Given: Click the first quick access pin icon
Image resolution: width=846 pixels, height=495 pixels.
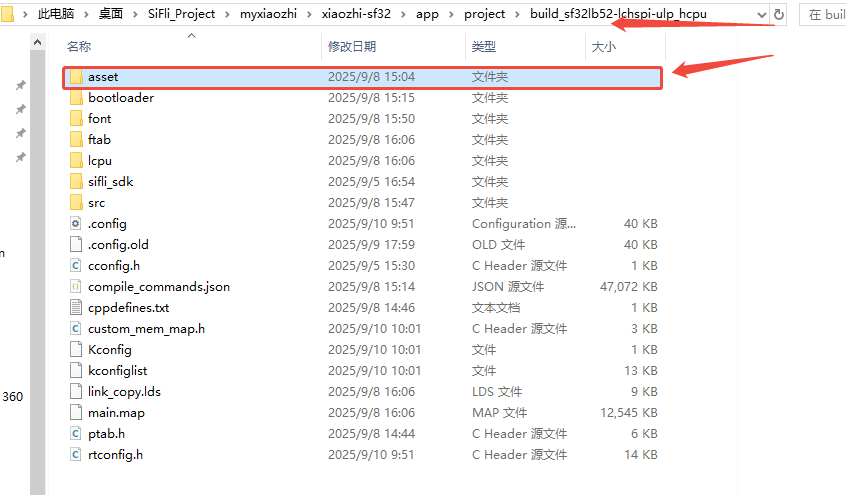Looking at the screenshot, I should [x=21, y=85].
